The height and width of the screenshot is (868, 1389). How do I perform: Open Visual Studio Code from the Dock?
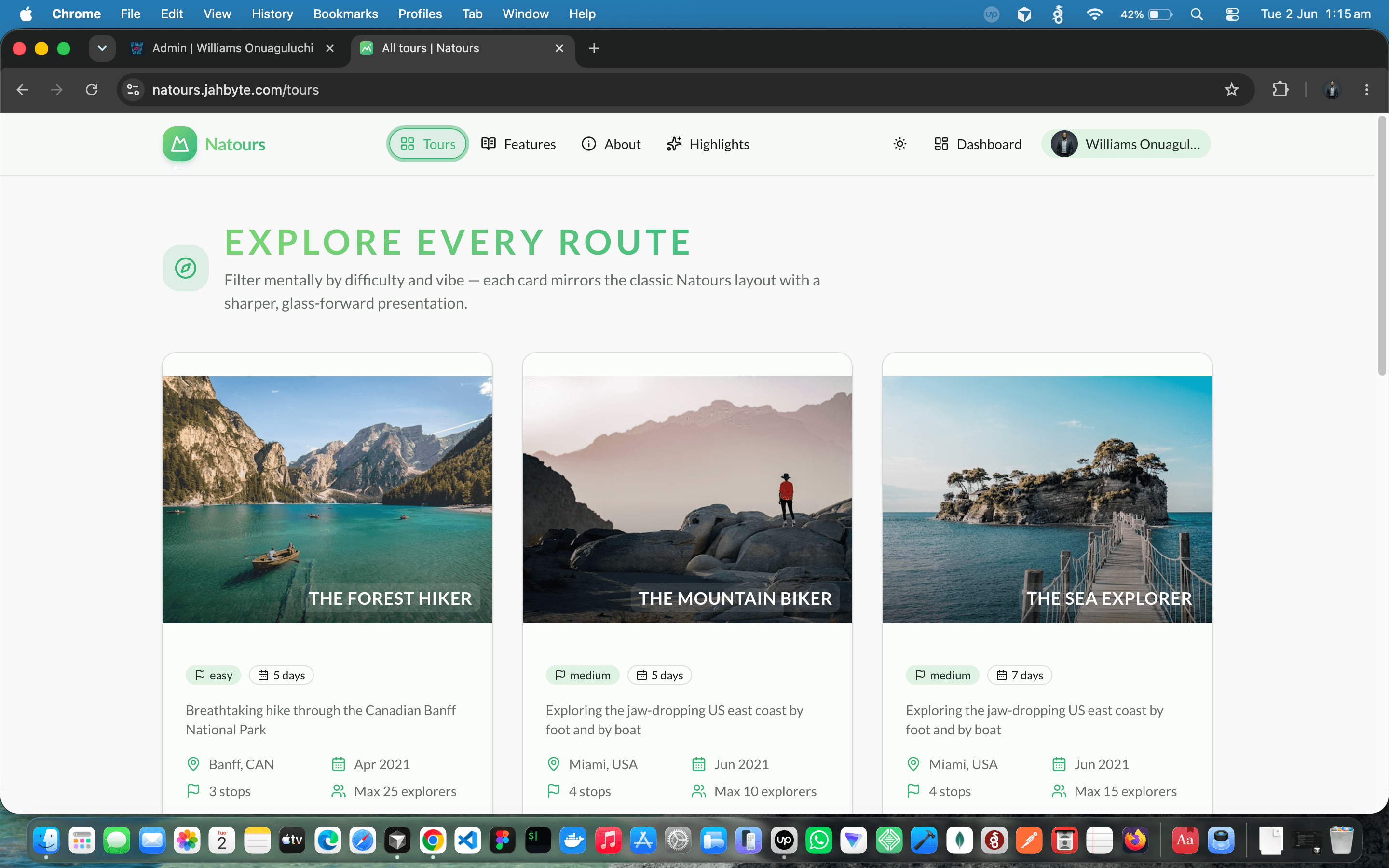[x=468, y=841]
